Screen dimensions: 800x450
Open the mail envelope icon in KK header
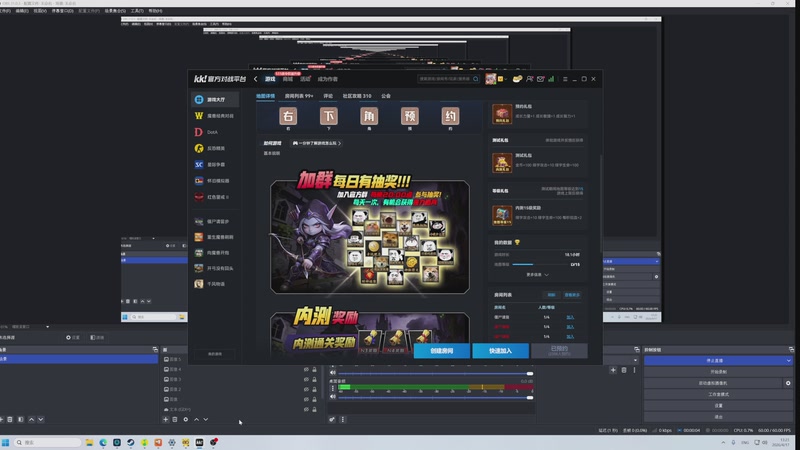[x=540, y=79]
